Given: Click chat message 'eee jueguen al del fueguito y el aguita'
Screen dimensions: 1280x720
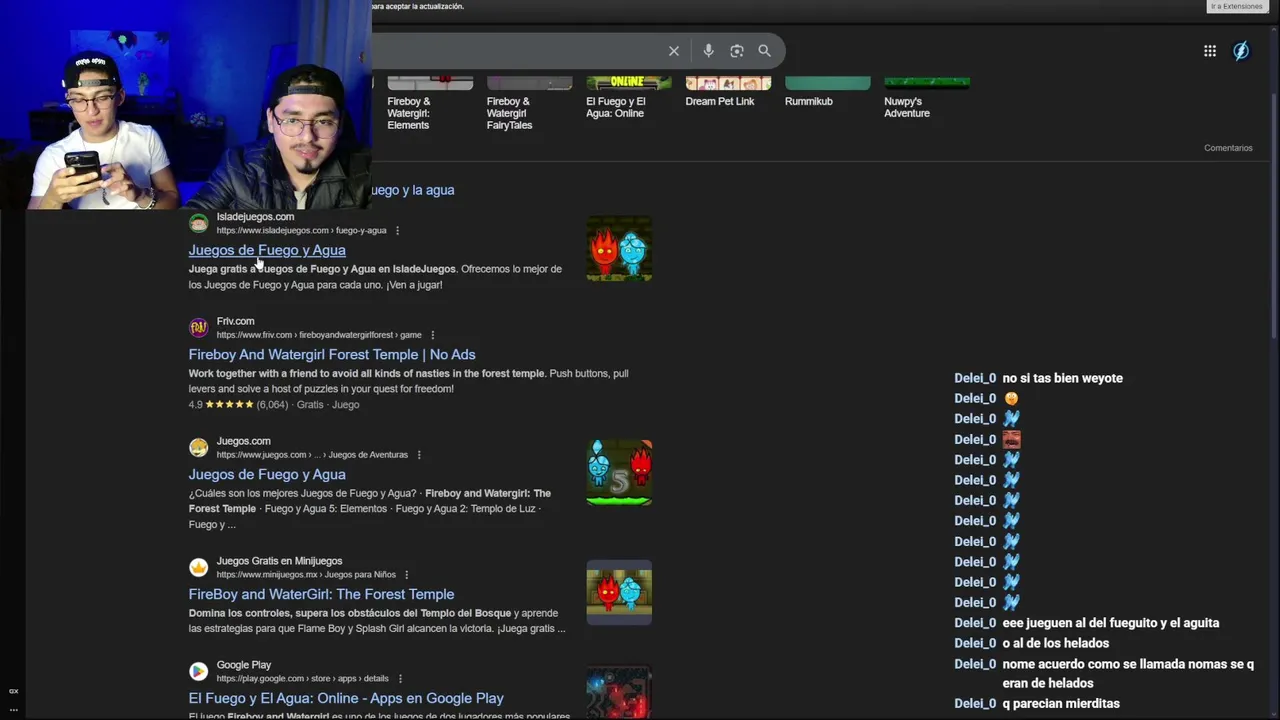Looking at the screenshot, I should 1110,623.
